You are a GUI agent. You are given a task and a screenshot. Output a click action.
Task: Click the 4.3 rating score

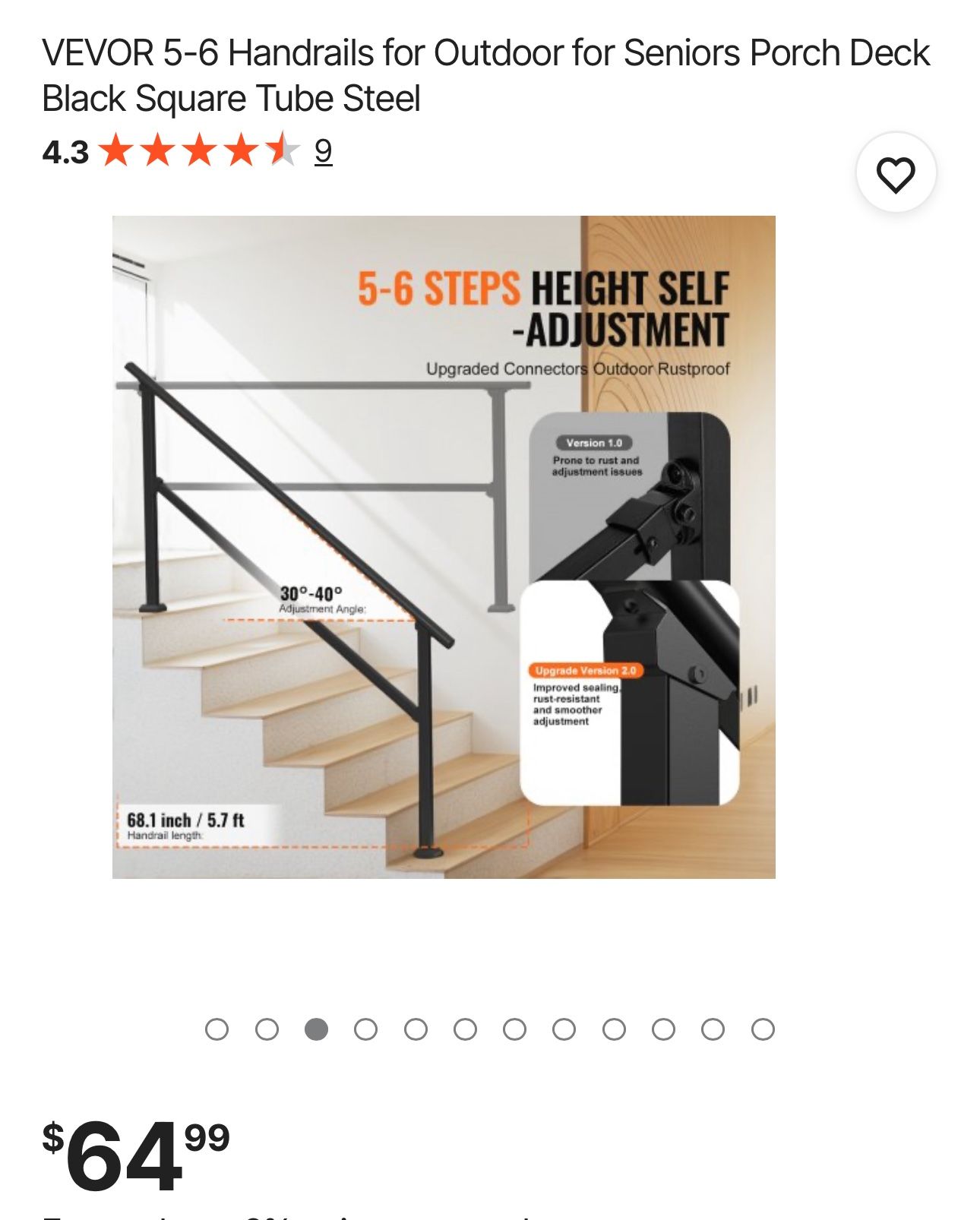pos(65,152)
